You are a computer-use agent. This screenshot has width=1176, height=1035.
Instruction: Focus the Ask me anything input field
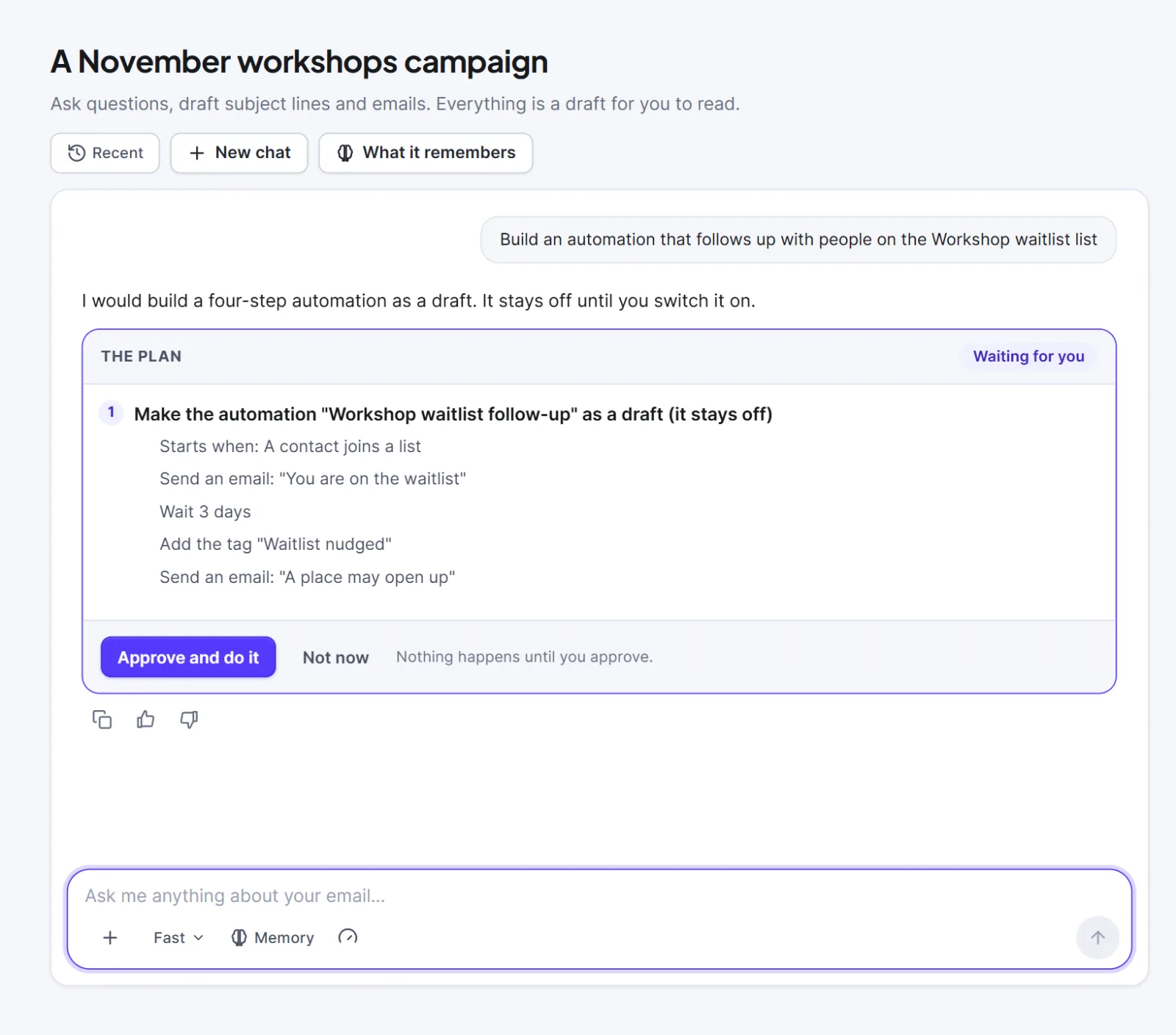pyautogui.click(x=599, y=895)
